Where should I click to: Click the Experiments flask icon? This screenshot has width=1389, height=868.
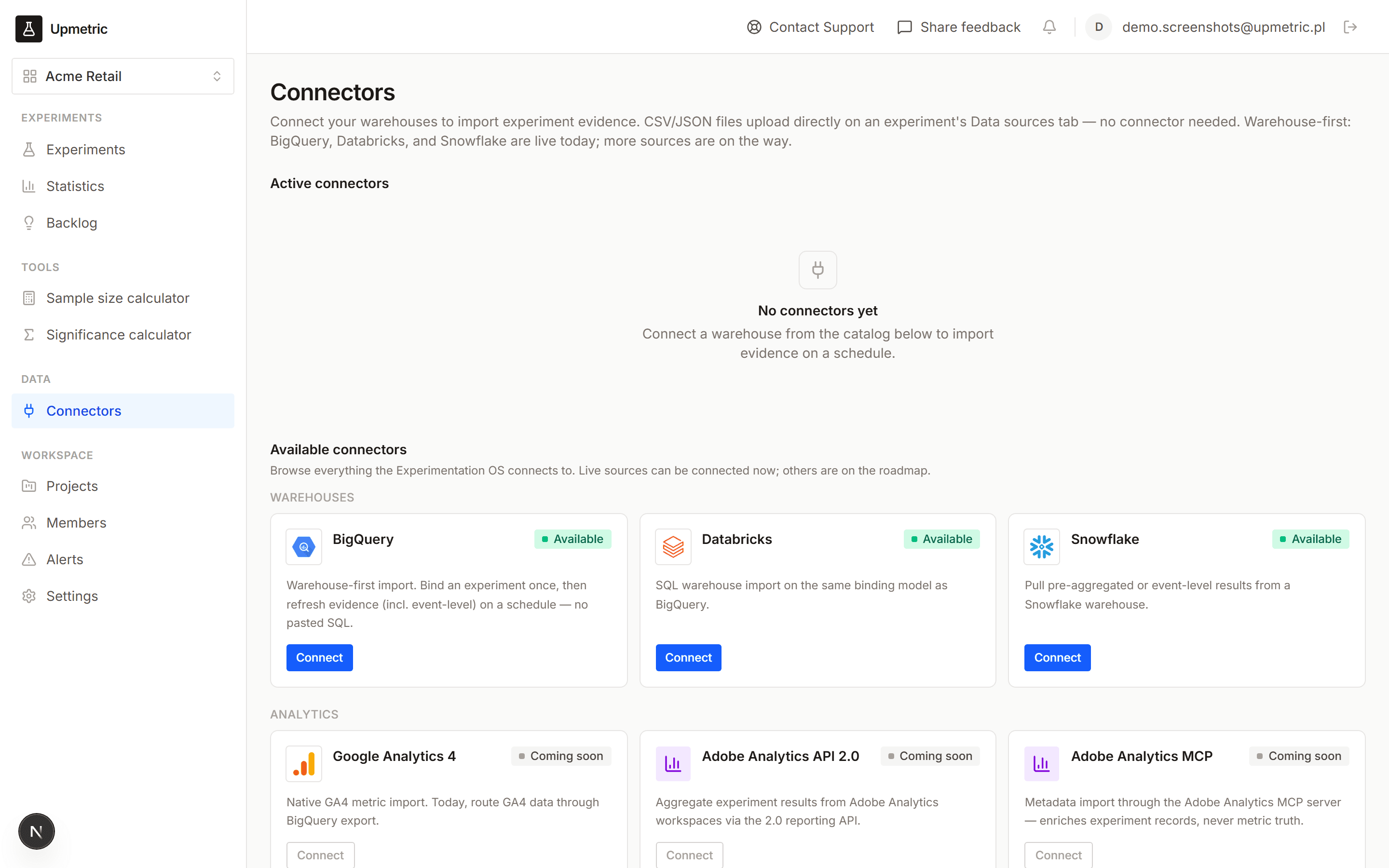pyautogui.click(x=29, y=149)
